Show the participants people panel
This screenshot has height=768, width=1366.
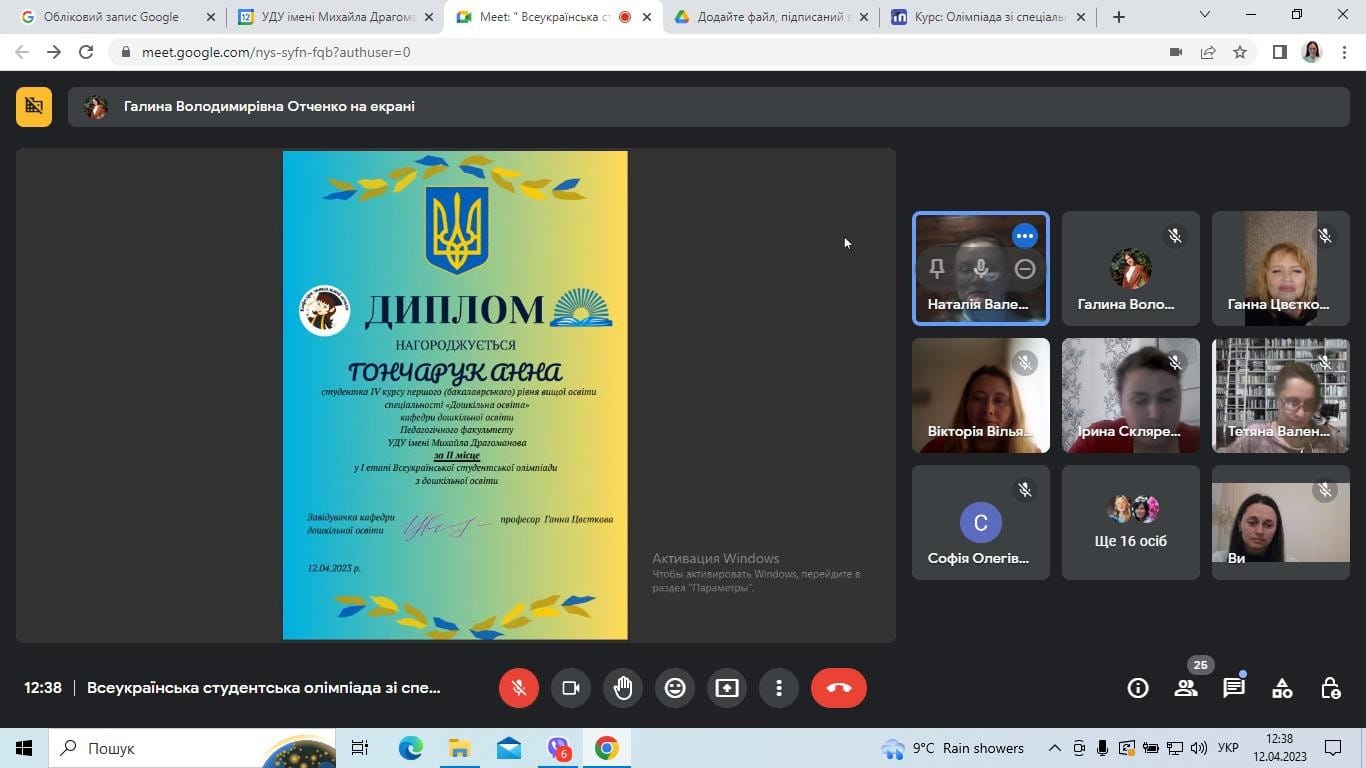(1186, 688)
